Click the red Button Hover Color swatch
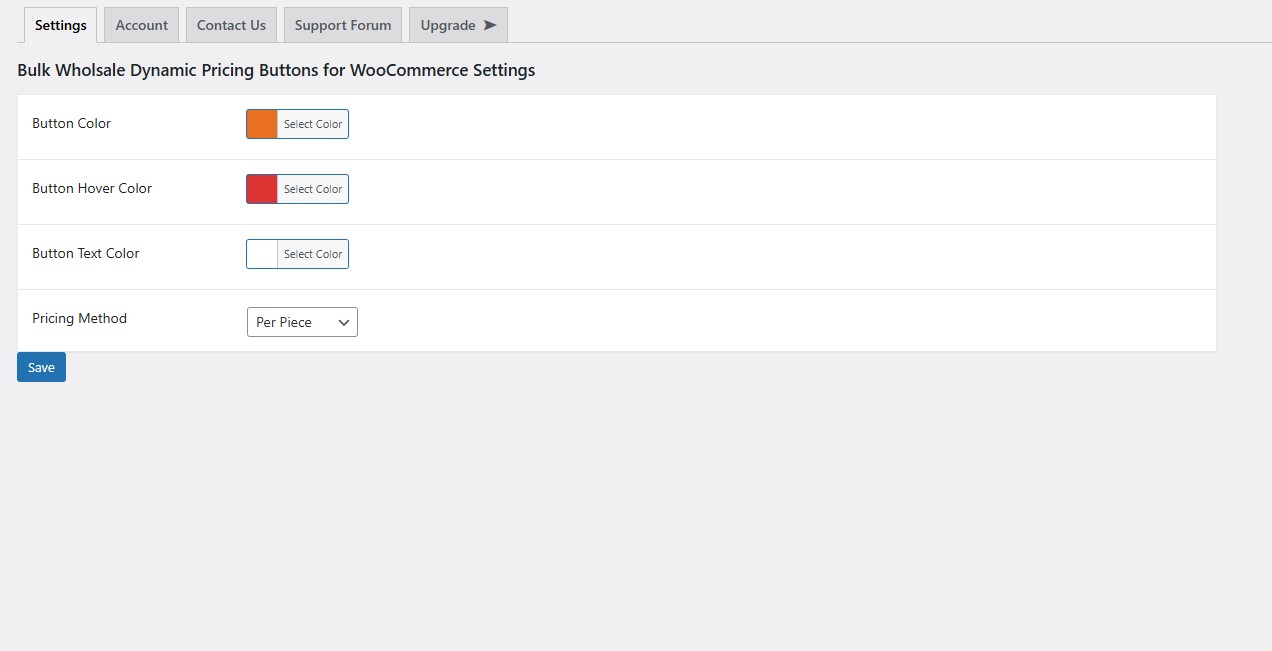The width and height of the screenshot is (1272, 651). [262, 189]
